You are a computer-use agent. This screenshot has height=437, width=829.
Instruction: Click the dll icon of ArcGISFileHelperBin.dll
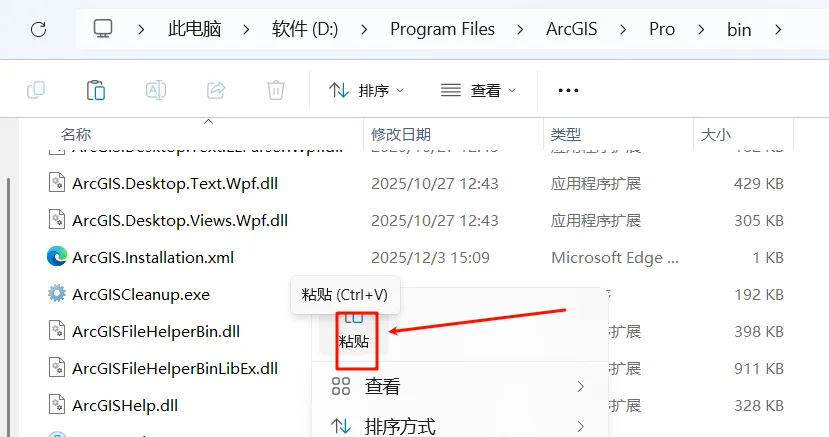tap(57, 330)
